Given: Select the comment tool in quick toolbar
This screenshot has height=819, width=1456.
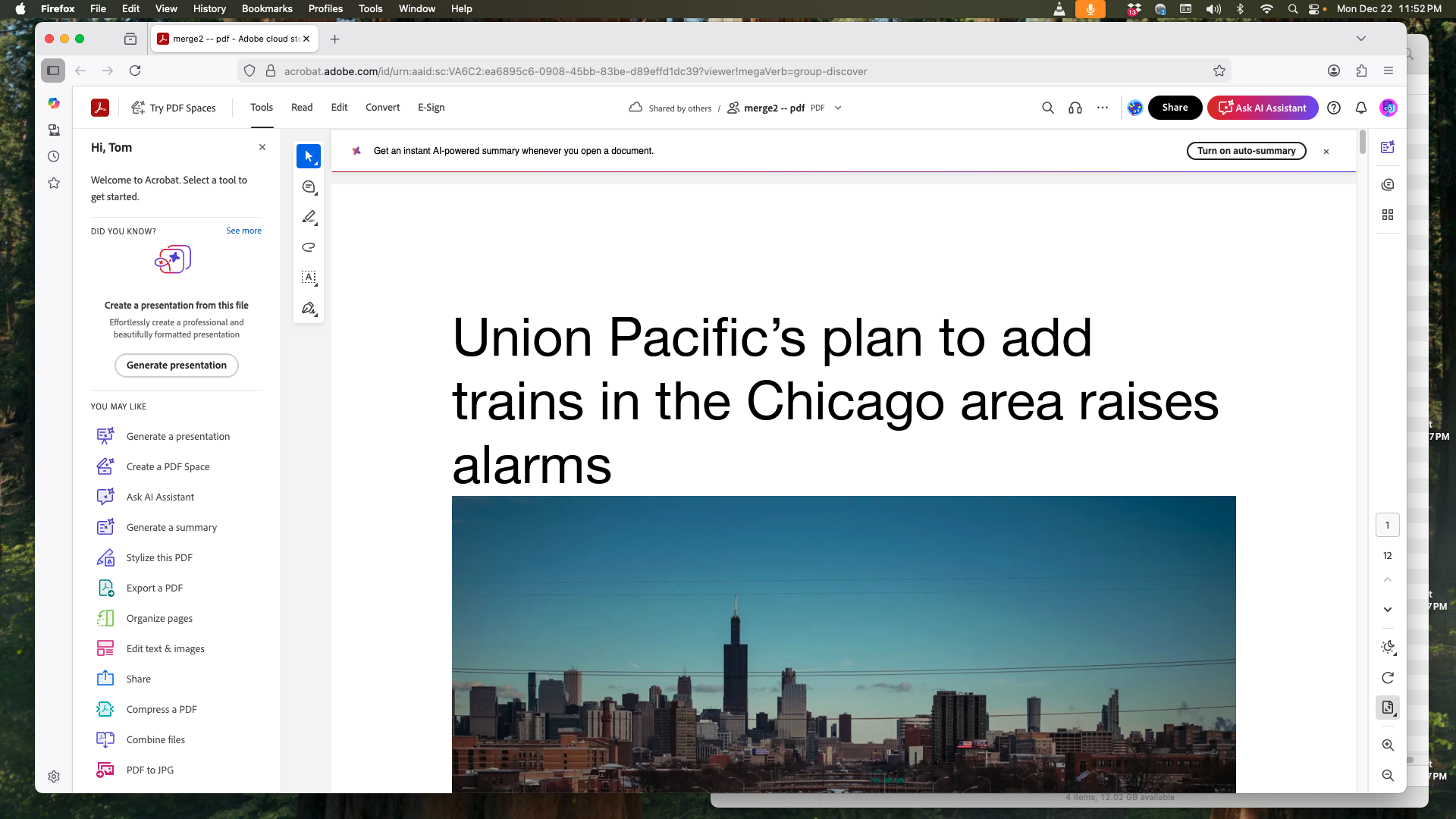Looking at the screenshot, I should 308,187.
